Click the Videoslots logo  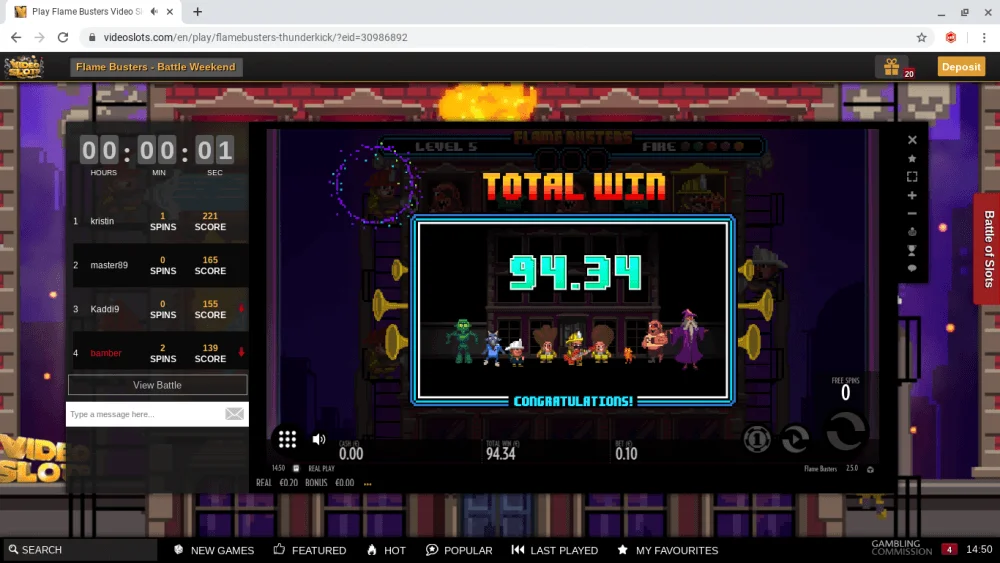(24, 67)
